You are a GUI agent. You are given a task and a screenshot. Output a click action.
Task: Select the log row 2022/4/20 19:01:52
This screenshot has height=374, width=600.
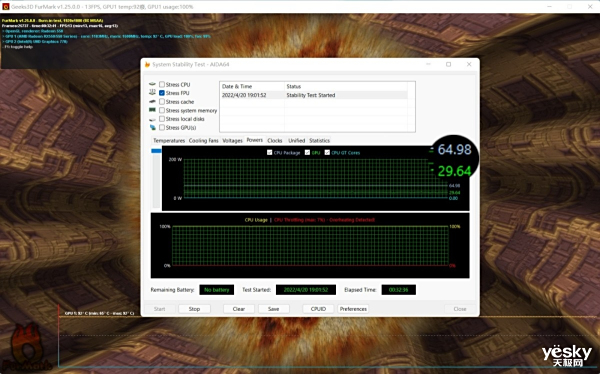[x=313, y=95]
